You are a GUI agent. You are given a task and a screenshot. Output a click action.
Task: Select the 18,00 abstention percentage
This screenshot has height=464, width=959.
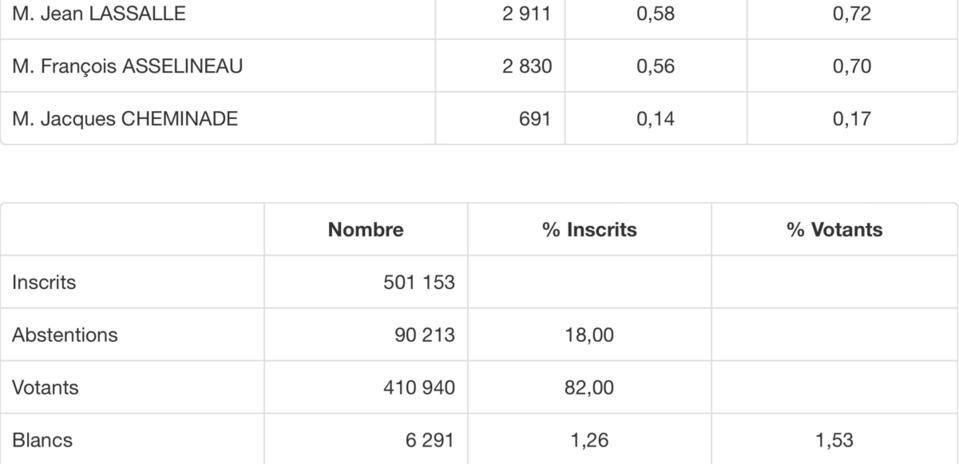(x=589, y=335)
